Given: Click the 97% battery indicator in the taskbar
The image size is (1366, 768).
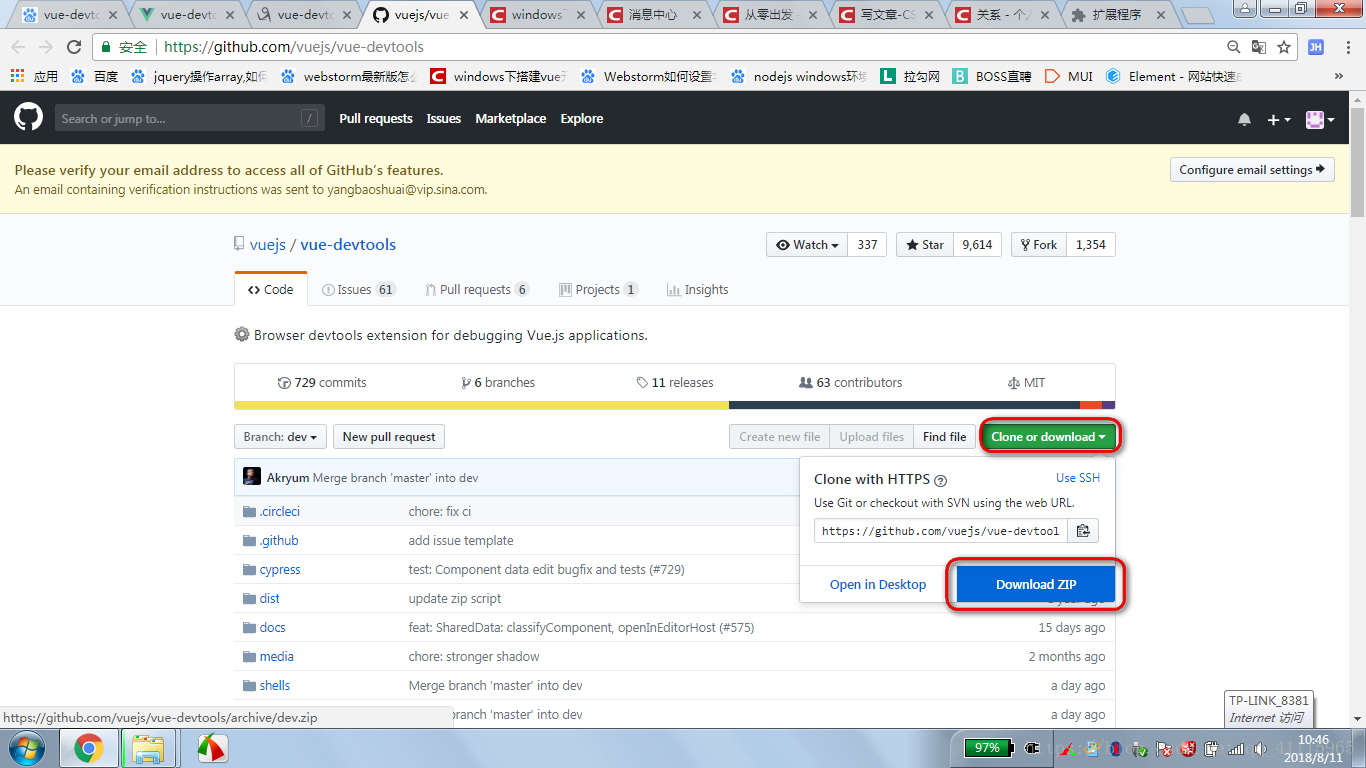Looking at the screenshot, I should (989, 748).
